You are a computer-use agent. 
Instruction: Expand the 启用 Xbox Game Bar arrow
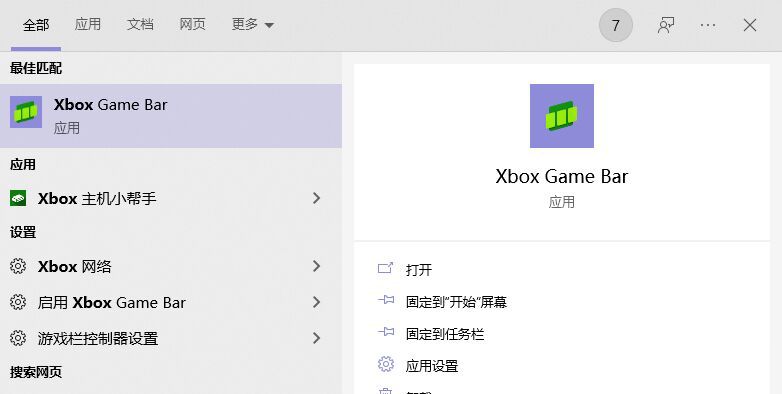pos(316,302)
